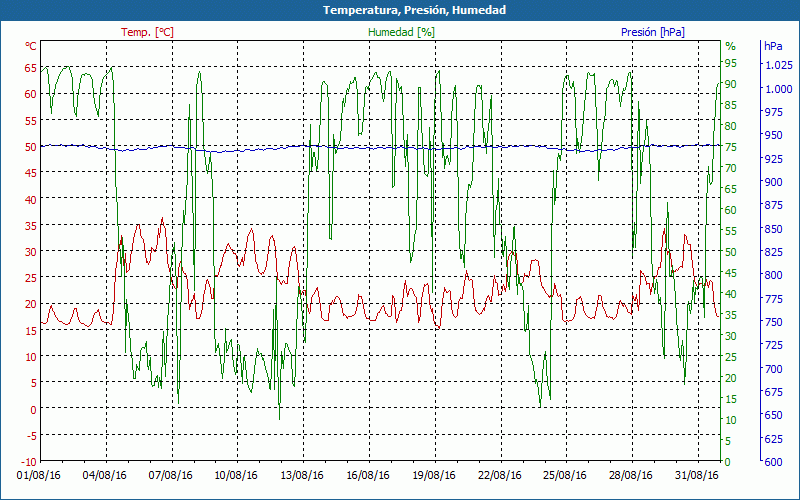This screenshot has height=500, width=800.
Task: Click the '25/08/16' date axis label
Action: coord(565,476)
